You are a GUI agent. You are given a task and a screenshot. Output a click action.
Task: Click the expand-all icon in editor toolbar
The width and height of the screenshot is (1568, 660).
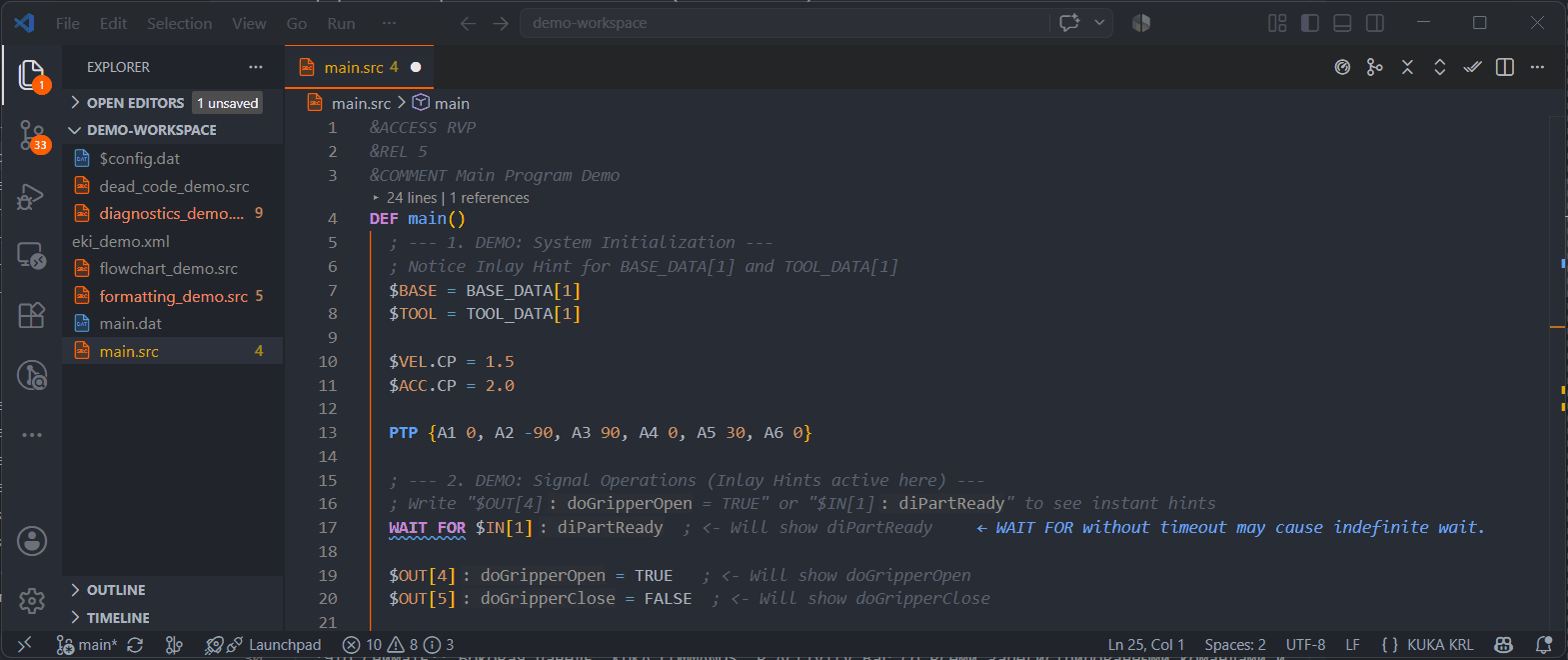[1440, 67]
